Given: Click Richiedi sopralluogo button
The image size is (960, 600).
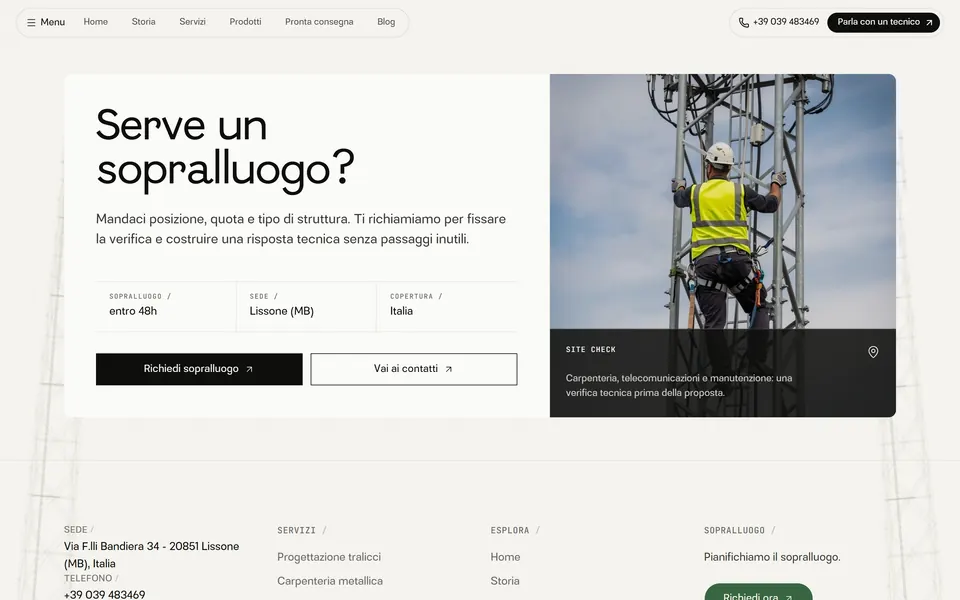Looking at the screenshot, I should click(199, 369).
